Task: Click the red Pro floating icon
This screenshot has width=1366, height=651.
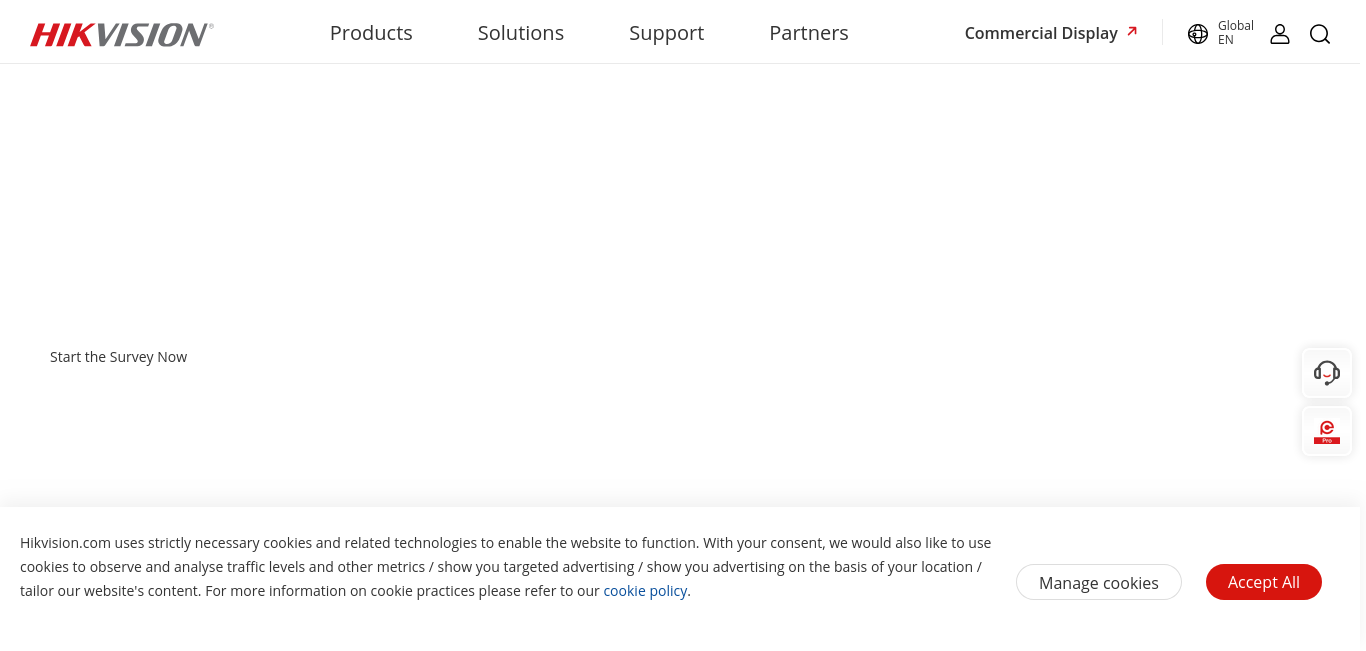Action: click(1327, 432)
